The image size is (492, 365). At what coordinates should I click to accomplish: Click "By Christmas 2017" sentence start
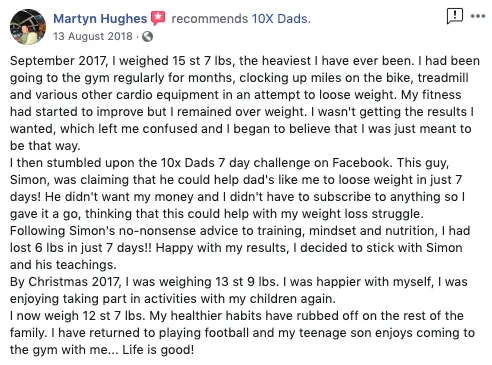pyautogui.click(x=65, y=282)
